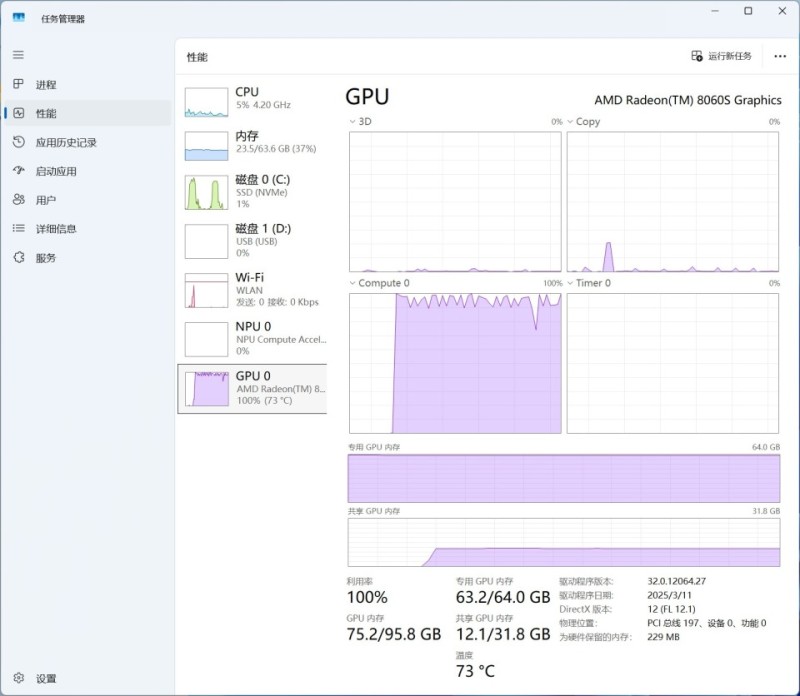Open the three-dot more options menu
Screen dimensions: 800x696
point(780,57)
